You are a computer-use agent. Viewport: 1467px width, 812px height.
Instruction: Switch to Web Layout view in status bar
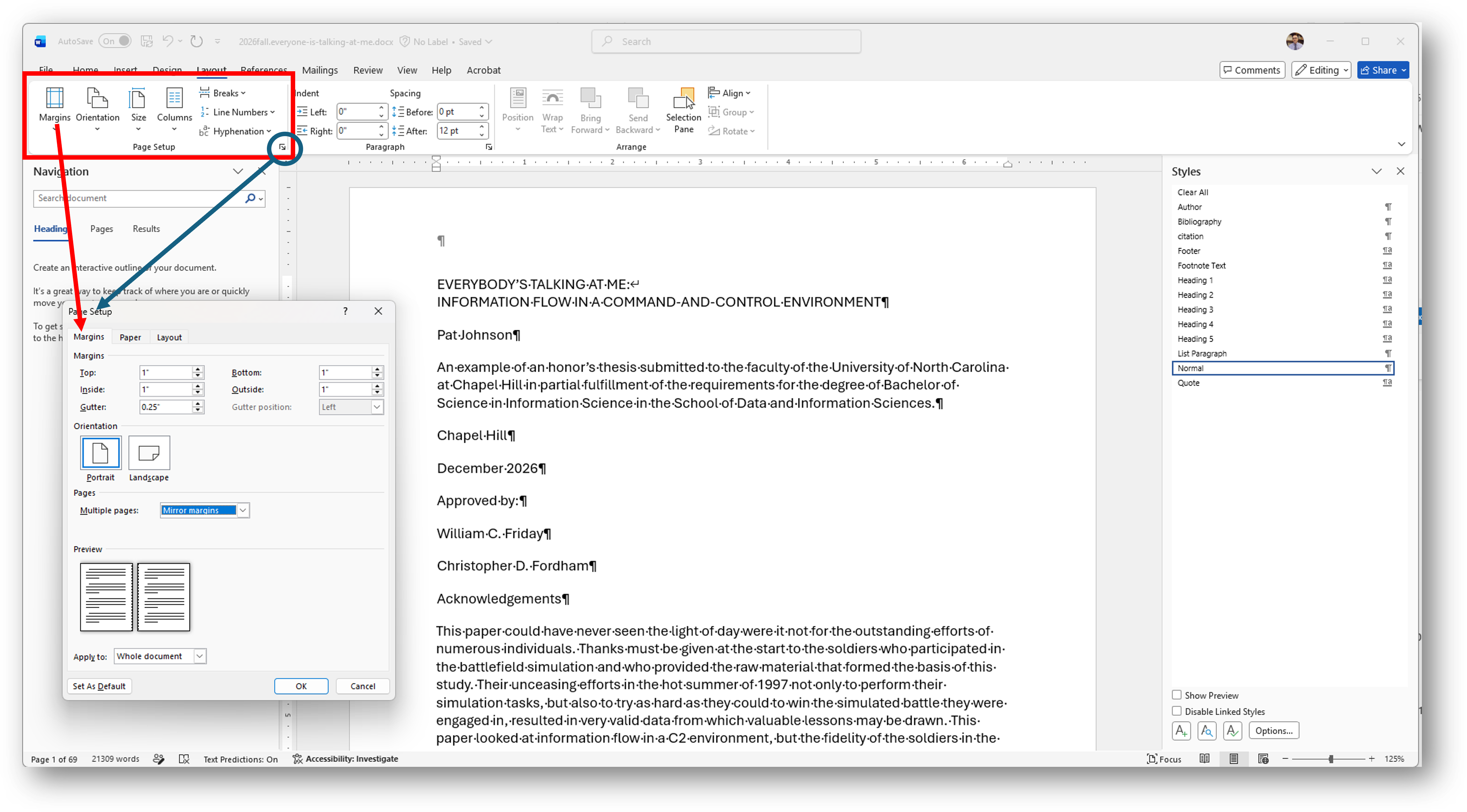(1262, 759)
